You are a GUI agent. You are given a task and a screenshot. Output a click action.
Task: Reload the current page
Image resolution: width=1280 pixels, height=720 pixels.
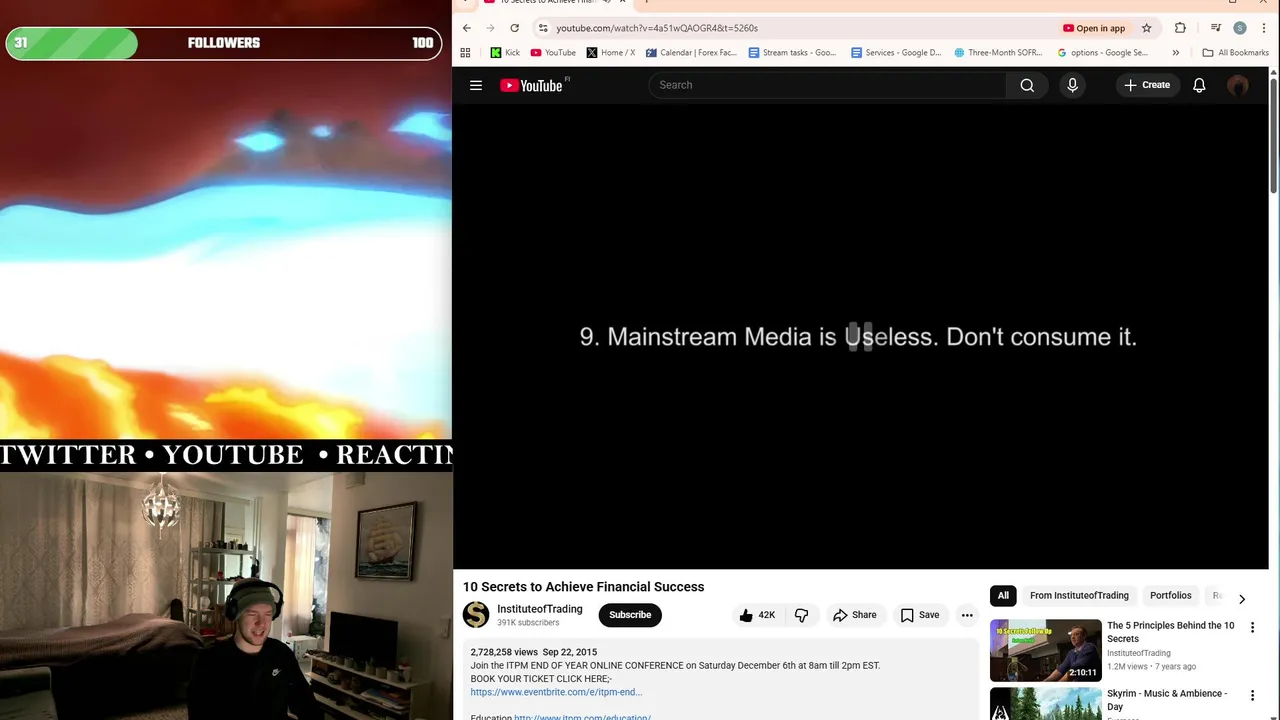pyautogui.click(x=514, y=28)
